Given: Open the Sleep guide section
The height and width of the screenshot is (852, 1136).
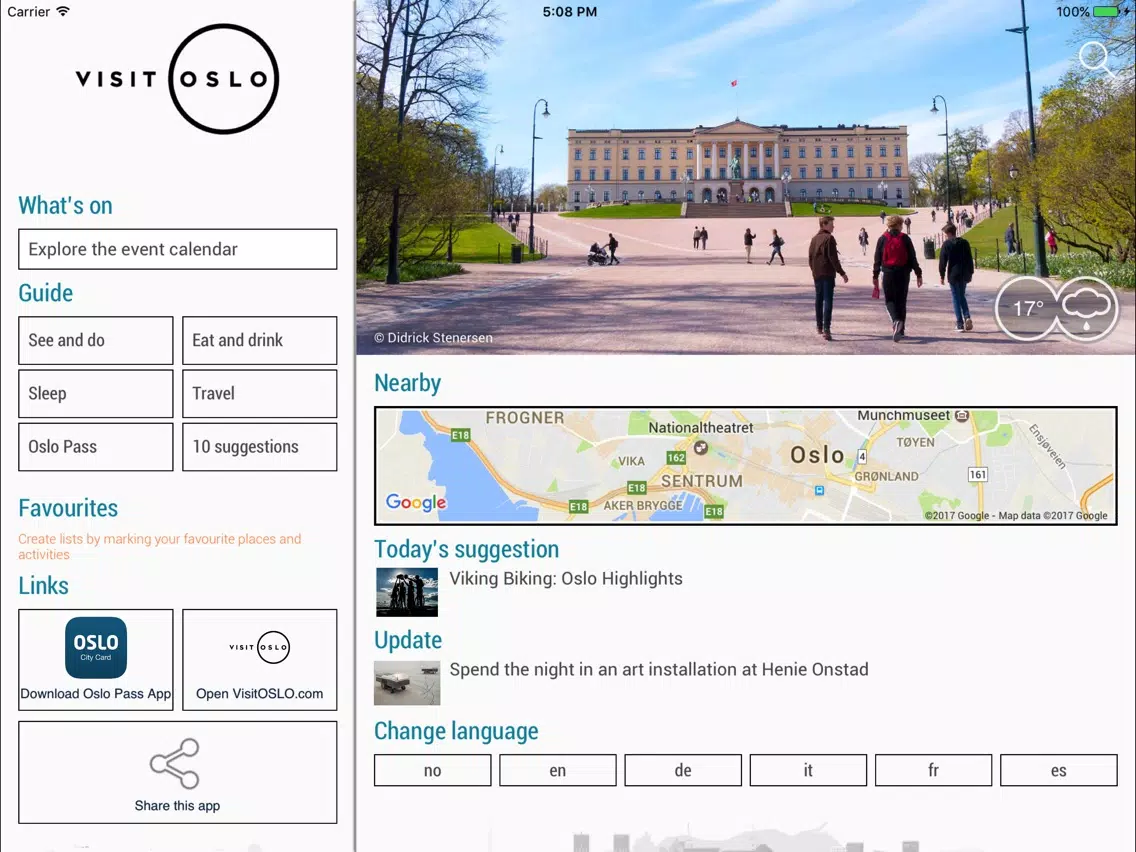Looking at the screenshot, I should click(x=96, y=393).
